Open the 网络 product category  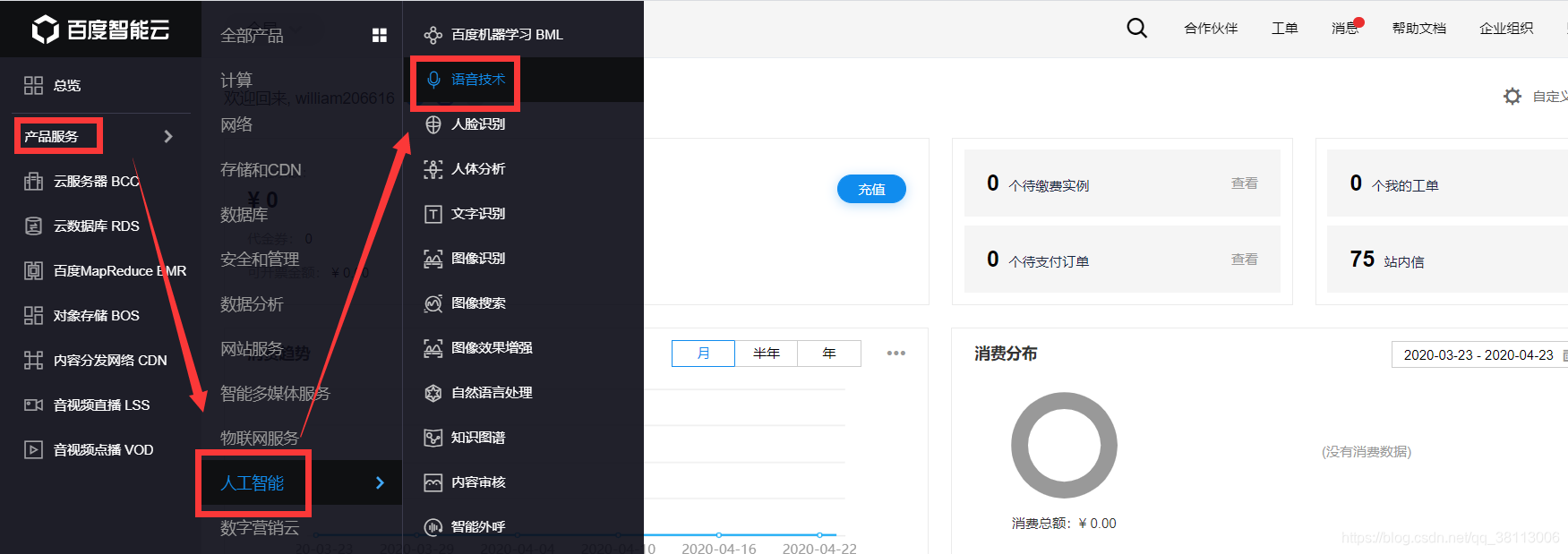point(236,124)
